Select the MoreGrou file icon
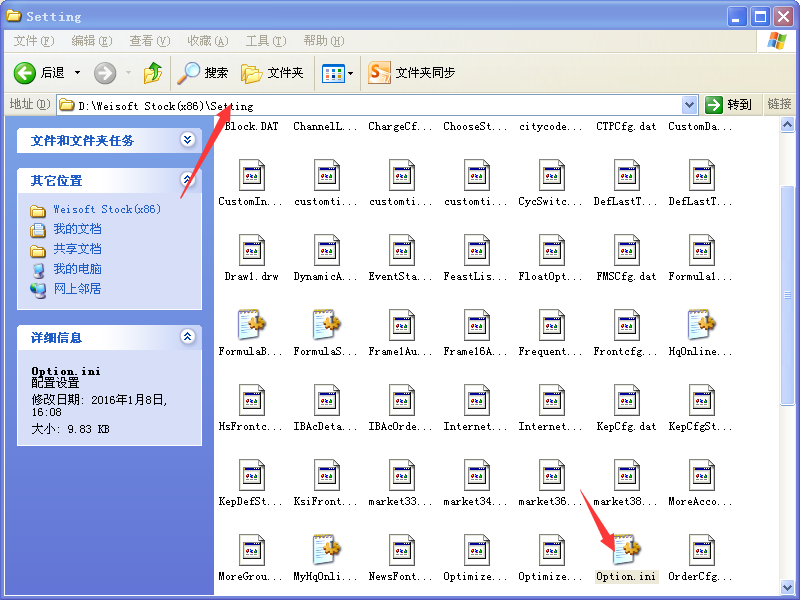 click(x=252, y=550)
